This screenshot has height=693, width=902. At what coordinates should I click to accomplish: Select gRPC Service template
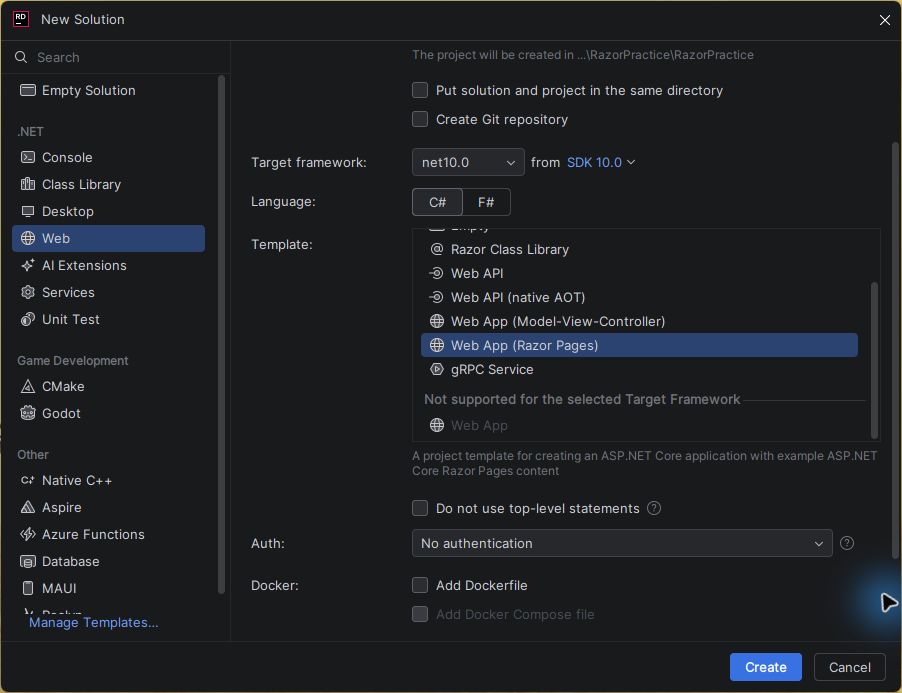[639, 369]
